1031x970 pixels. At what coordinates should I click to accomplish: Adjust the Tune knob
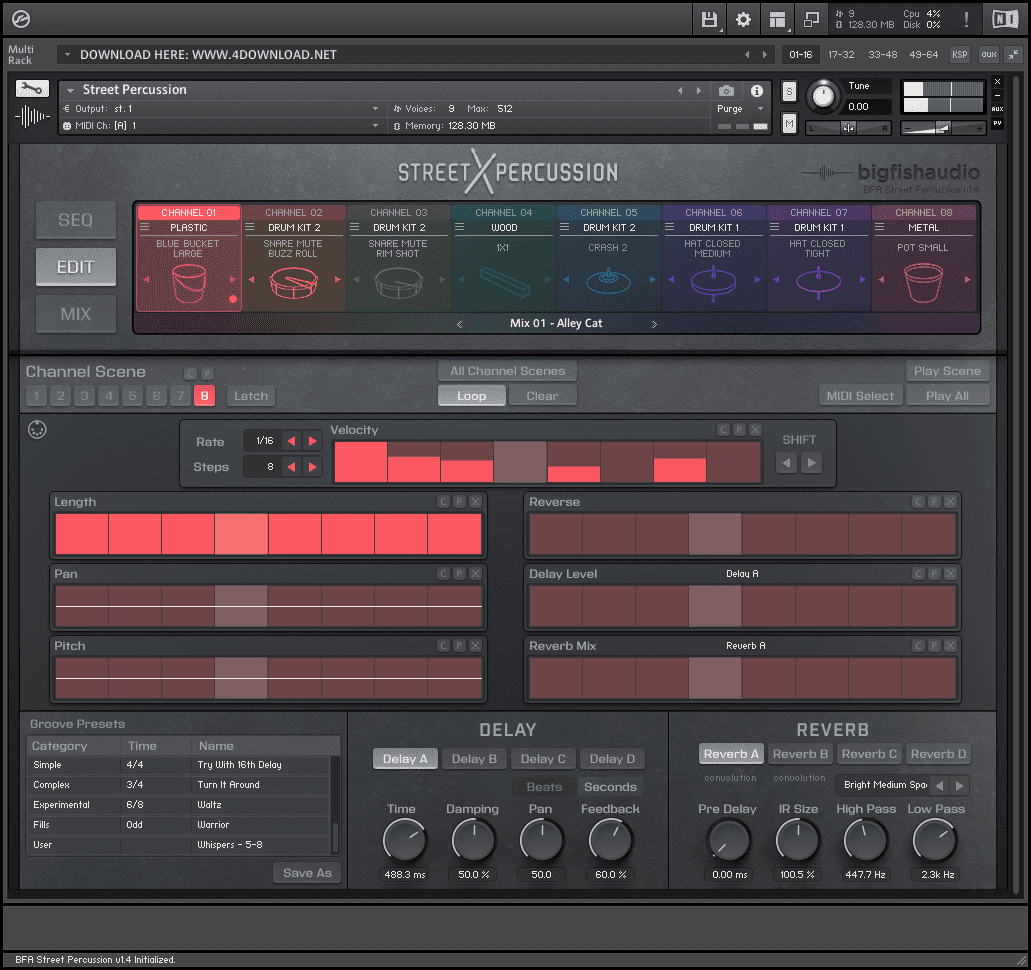click(823, 97)
